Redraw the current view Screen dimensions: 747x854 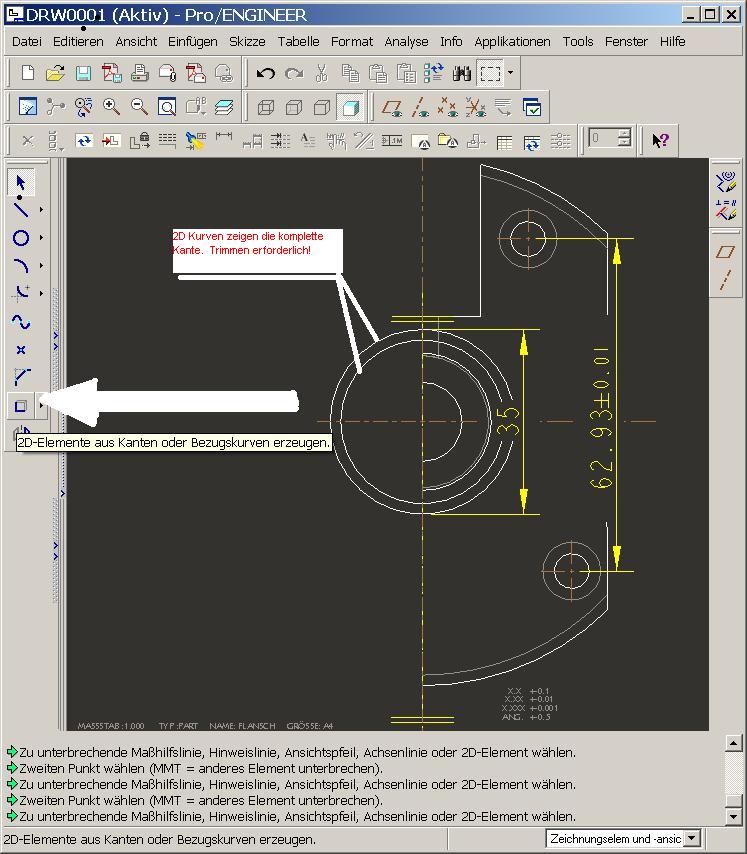[x=28, y=107]
